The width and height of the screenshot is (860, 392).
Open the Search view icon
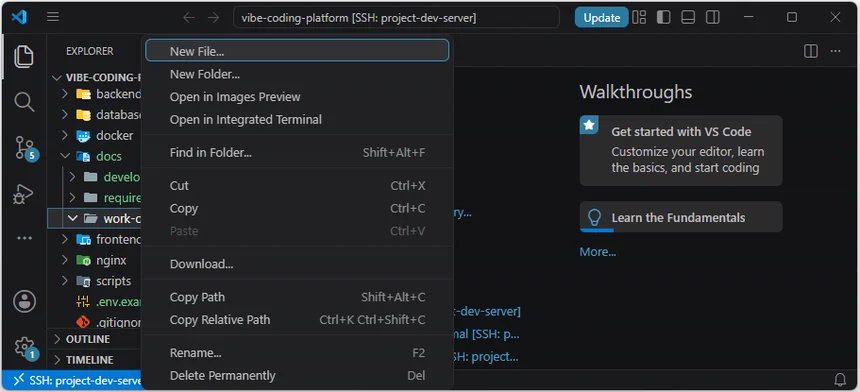pyautogui.click(x=24, y=102)
